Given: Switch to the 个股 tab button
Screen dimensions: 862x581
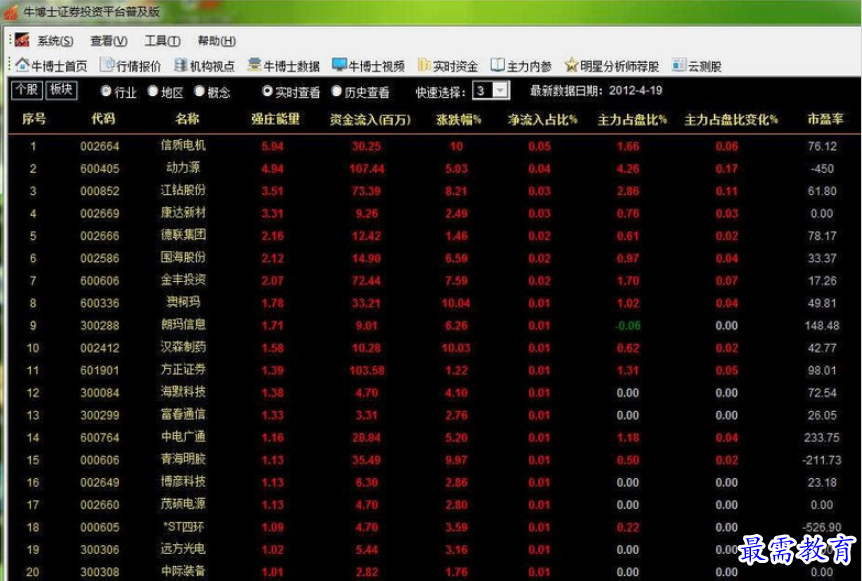Looking at the screenshot, I should [27, 90].
